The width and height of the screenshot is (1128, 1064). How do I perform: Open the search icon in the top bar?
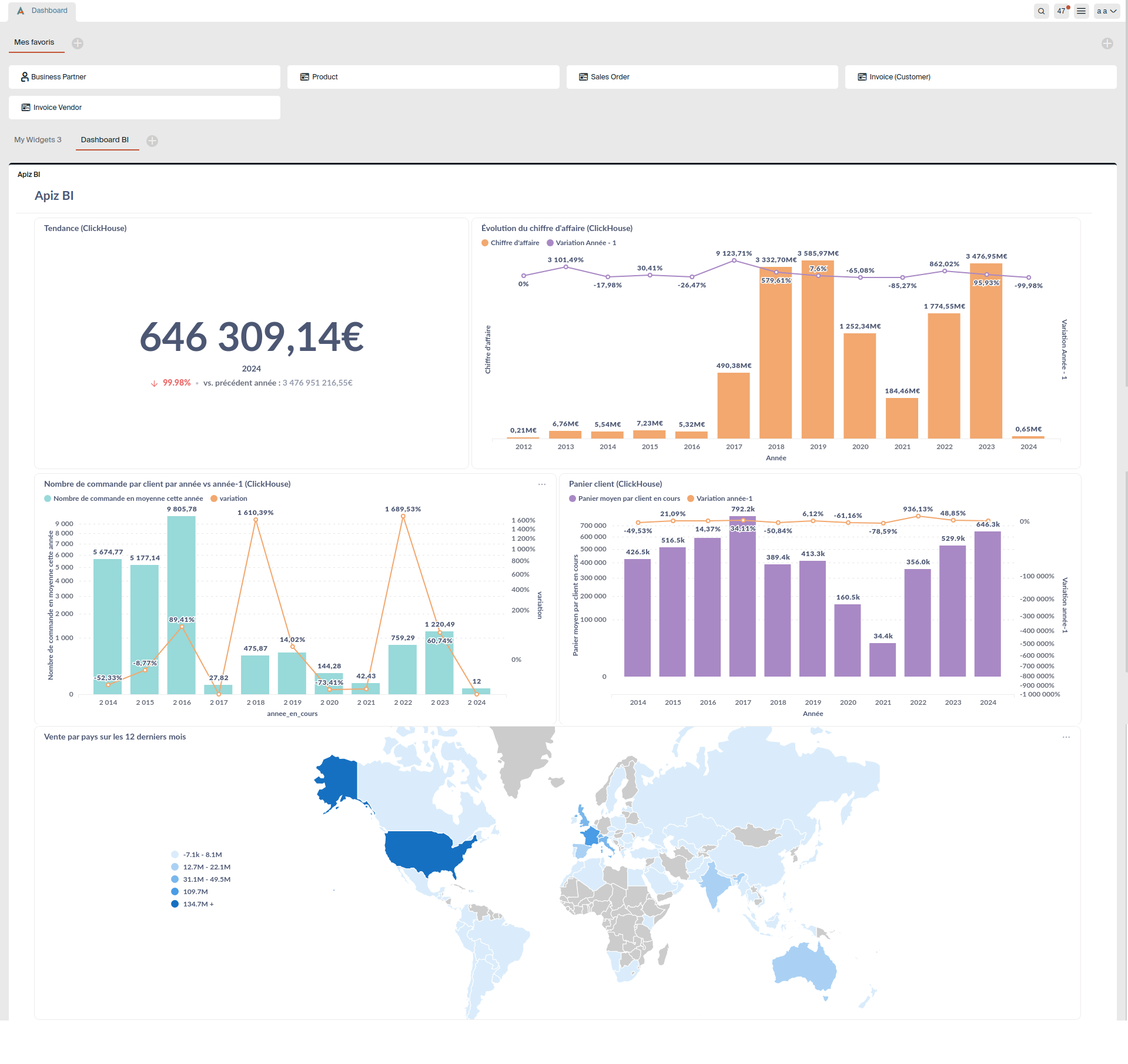(1041, 11)
